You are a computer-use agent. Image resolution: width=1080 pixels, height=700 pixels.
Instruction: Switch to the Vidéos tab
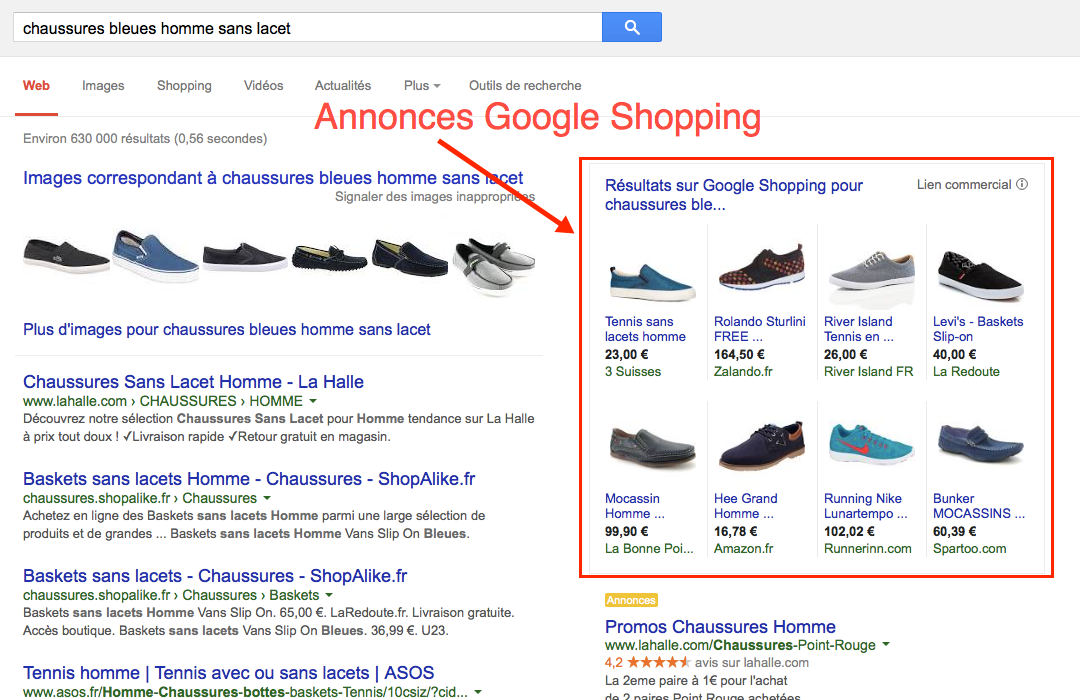pos(263,85)
